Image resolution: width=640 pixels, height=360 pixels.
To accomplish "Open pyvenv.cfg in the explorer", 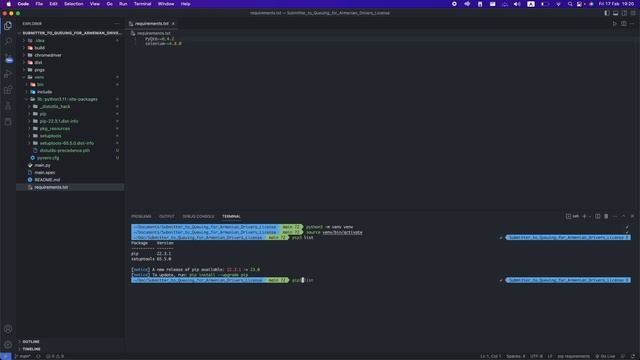I will [70, 158].
